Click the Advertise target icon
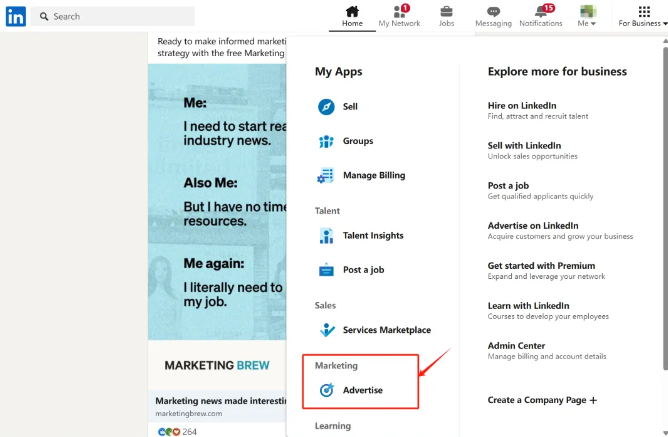Image resolution: width=668 pixels, height=437 pixels. [x=327, y=390]
